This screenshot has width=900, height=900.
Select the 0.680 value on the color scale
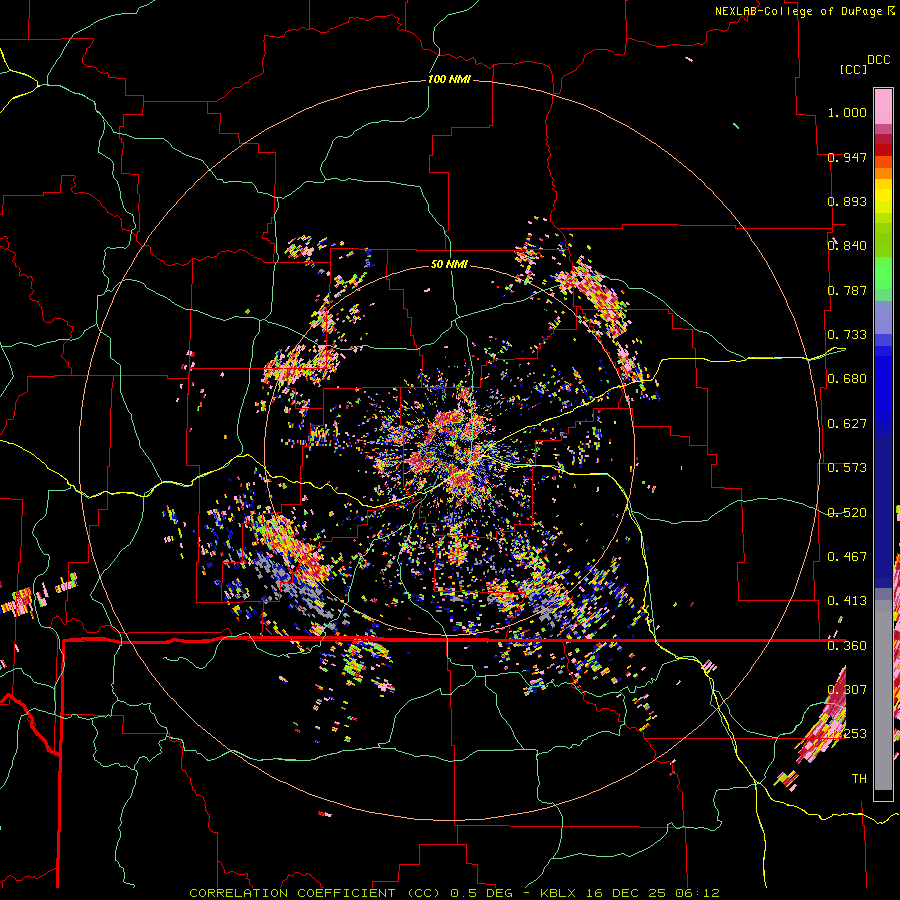click(x=847, y=379)
